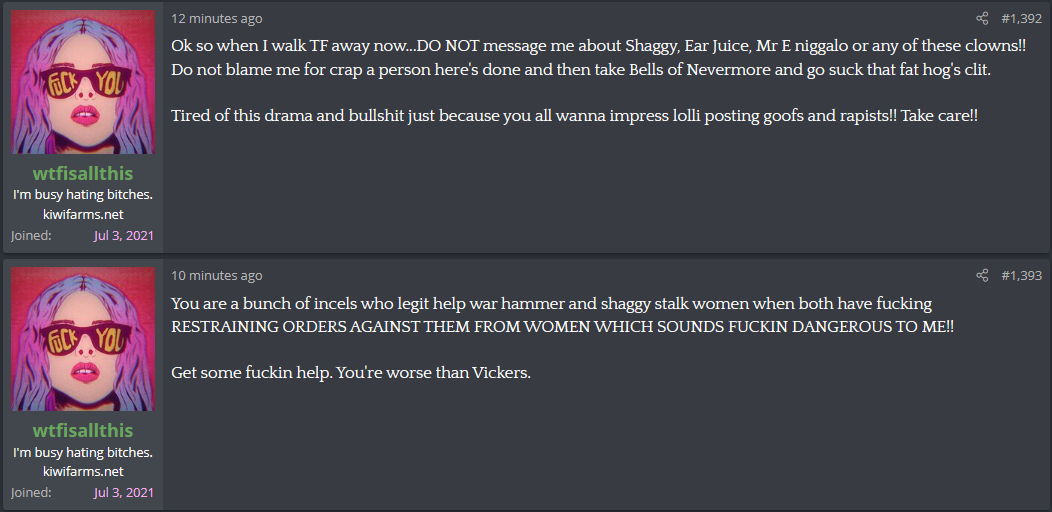Viewport: 1052px width, 512px height.
Task: Click wtfisallthis username on post #1,393
Action: (83, 430)
